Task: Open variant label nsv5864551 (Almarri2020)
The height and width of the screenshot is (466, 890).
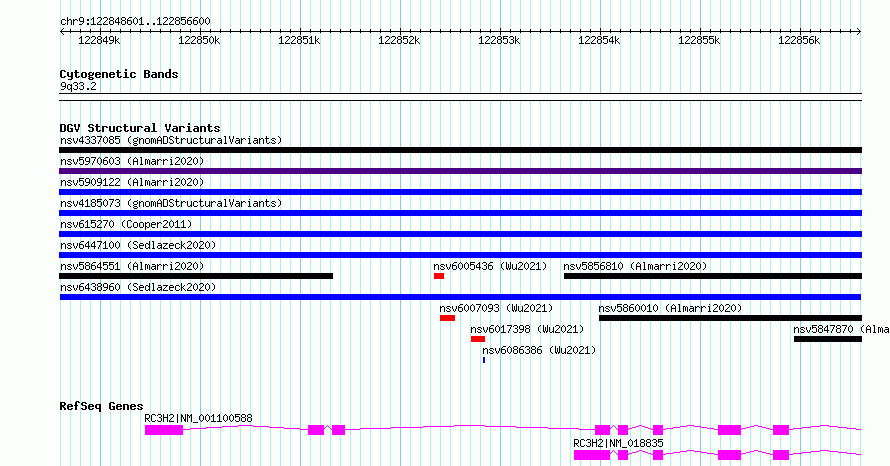Action: pos(132,266)
